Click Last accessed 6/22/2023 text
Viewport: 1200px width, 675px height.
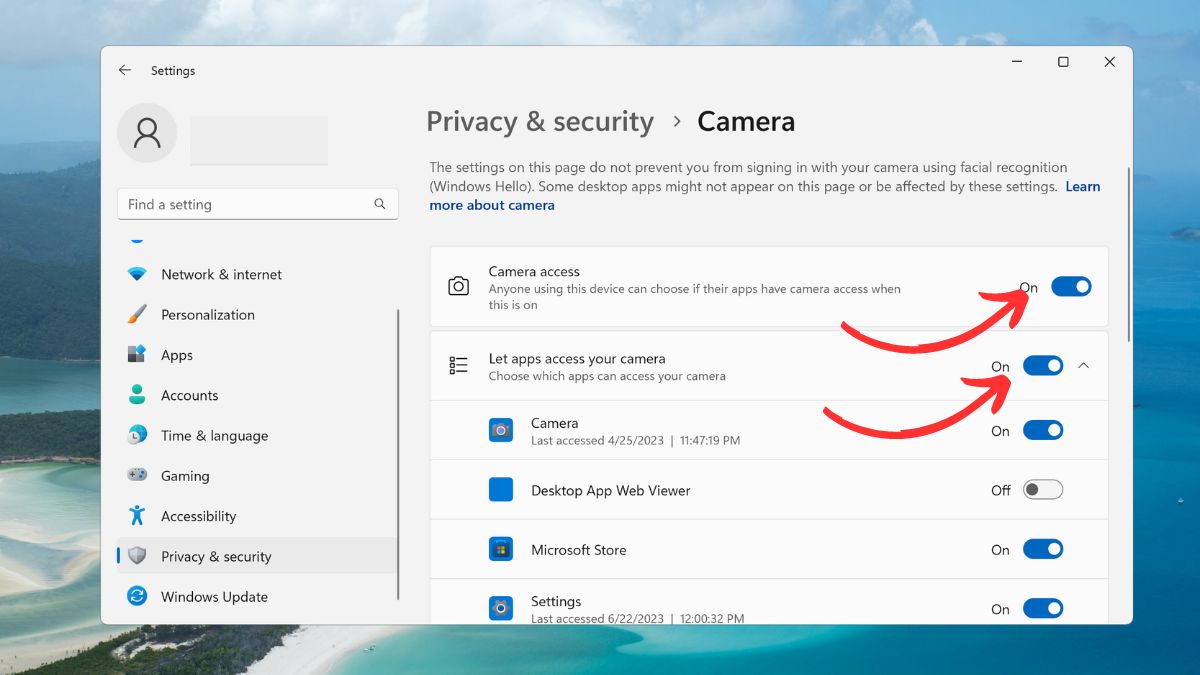coord(638,619)
